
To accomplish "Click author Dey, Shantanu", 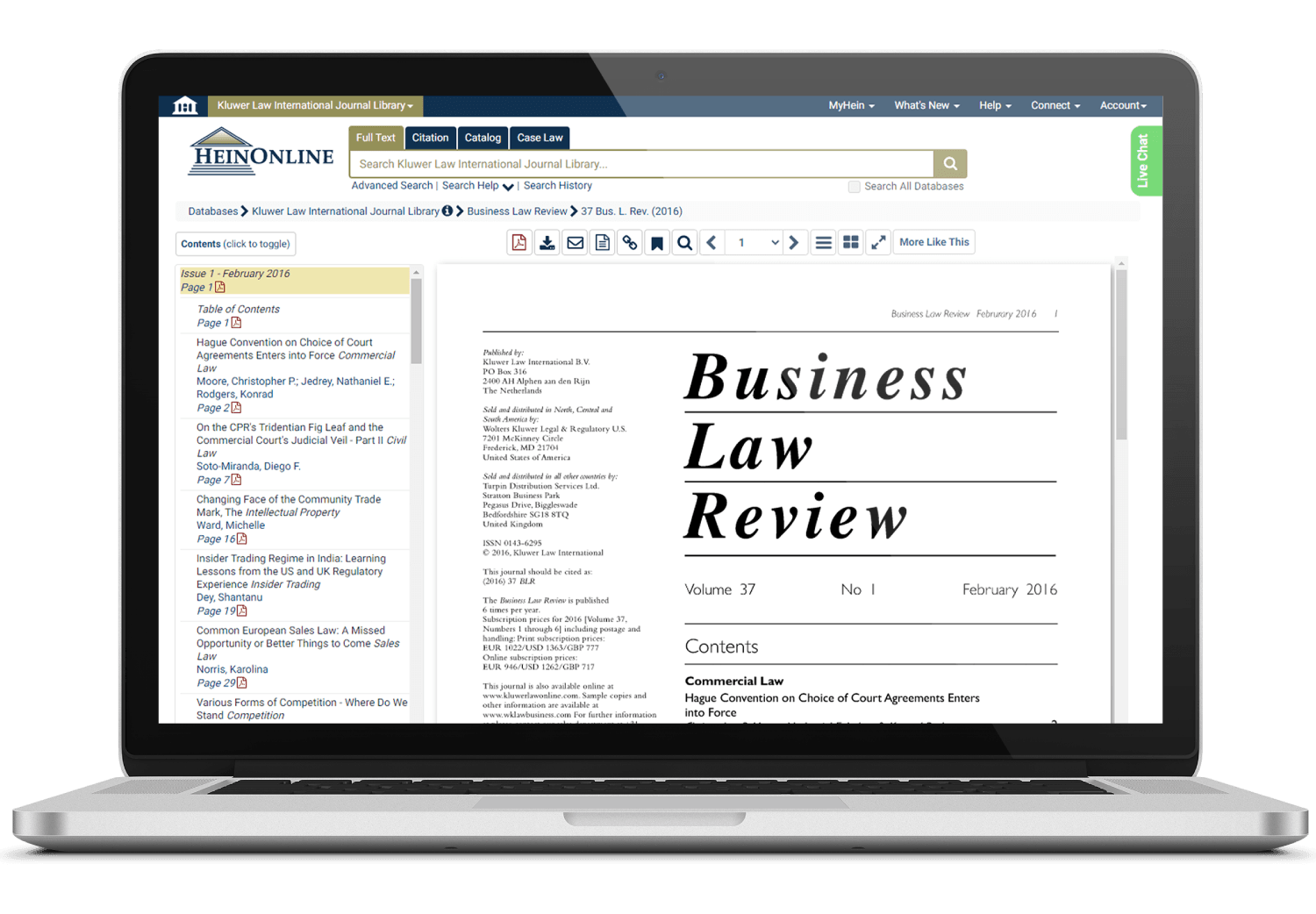I will (230, 597).
